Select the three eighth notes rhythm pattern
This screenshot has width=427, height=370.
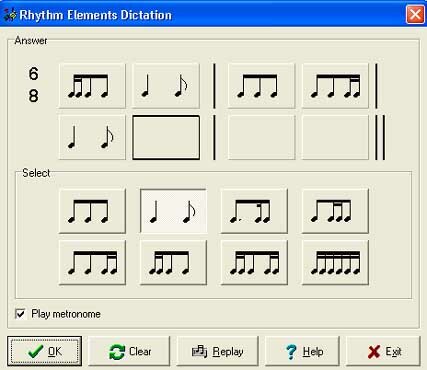click(92, 211)
